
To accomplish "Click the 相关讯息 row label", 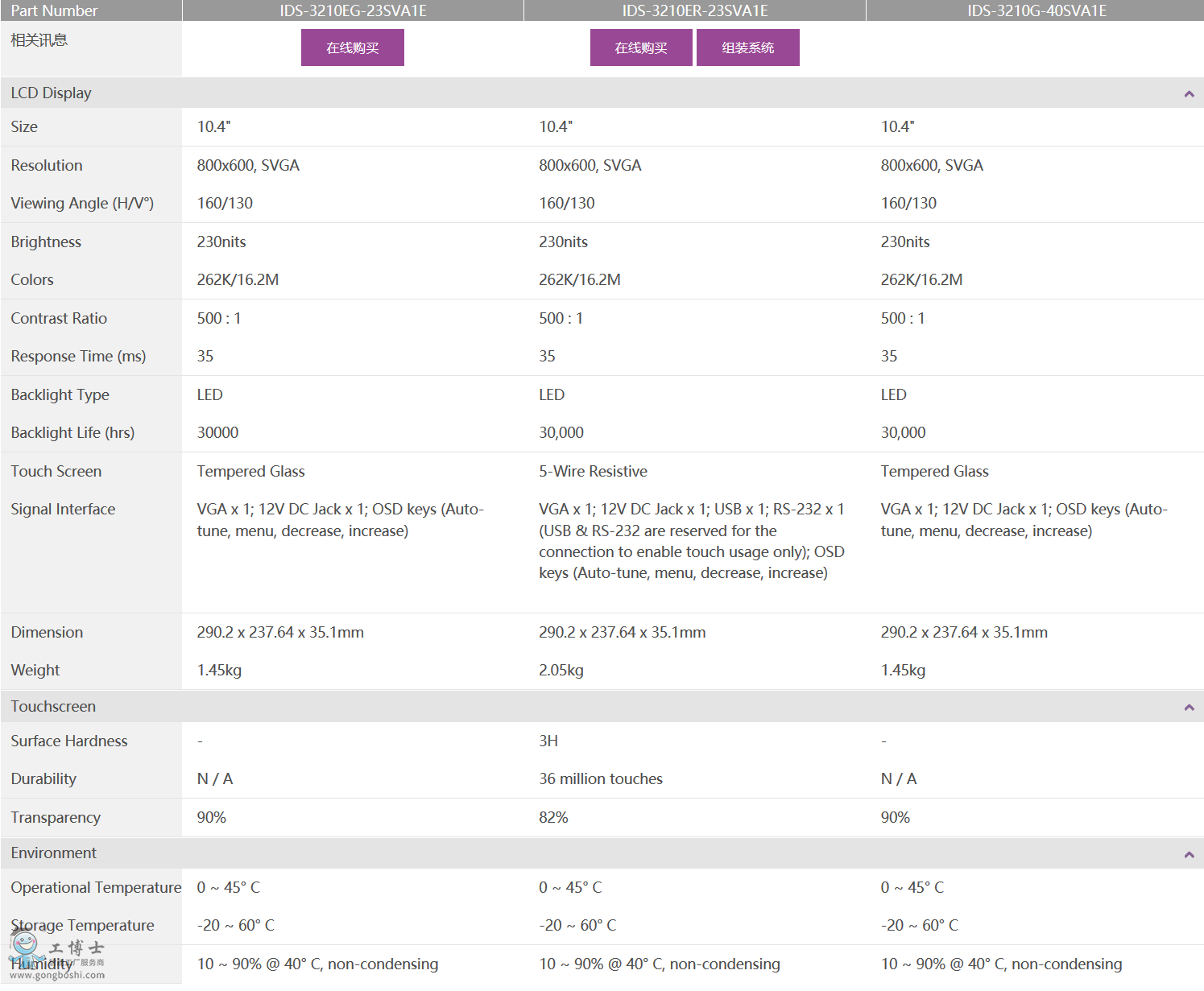I will click(39, 40).
